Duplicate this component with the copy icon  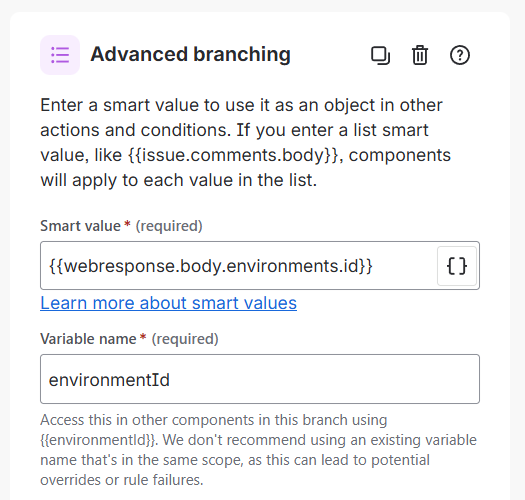pos(380,55)
